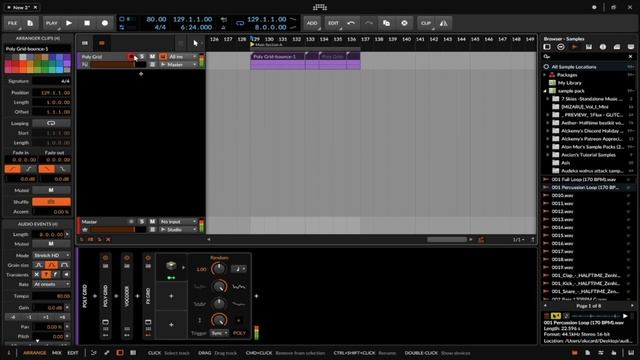Adjust the Master track volume fader
Screen dimensions: 640x360
coord(118,229)
